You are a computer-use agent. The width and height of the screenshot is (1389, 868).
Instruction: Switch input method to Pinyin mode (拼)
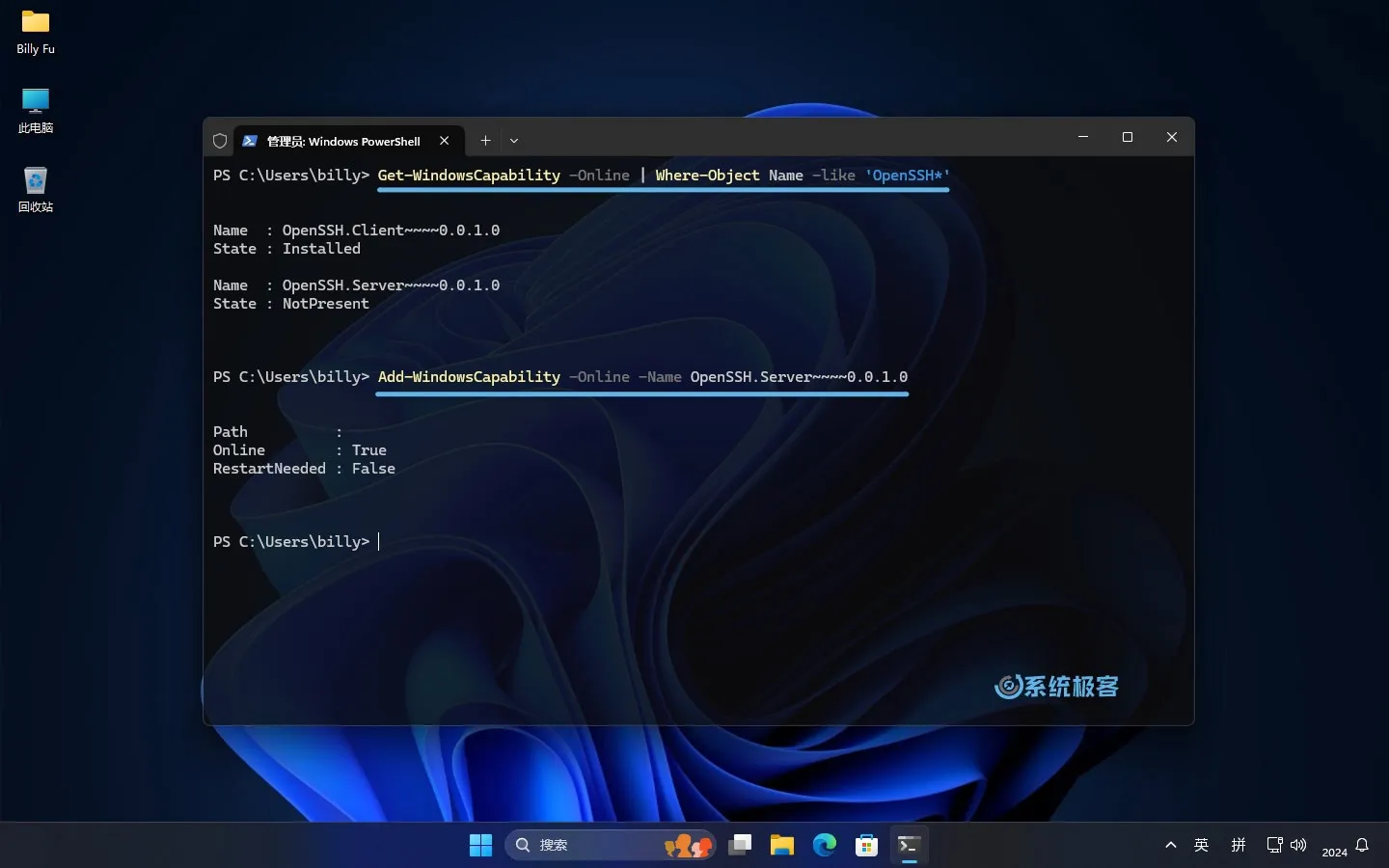pos(1239,845)
